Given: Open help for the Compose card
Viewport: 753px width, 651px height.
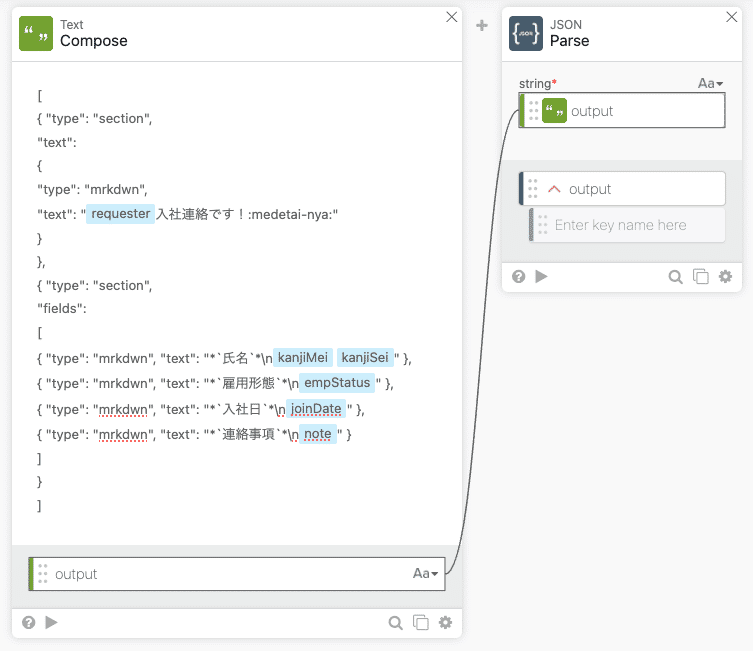Looking at the screenshot, I should coord(29,623).
